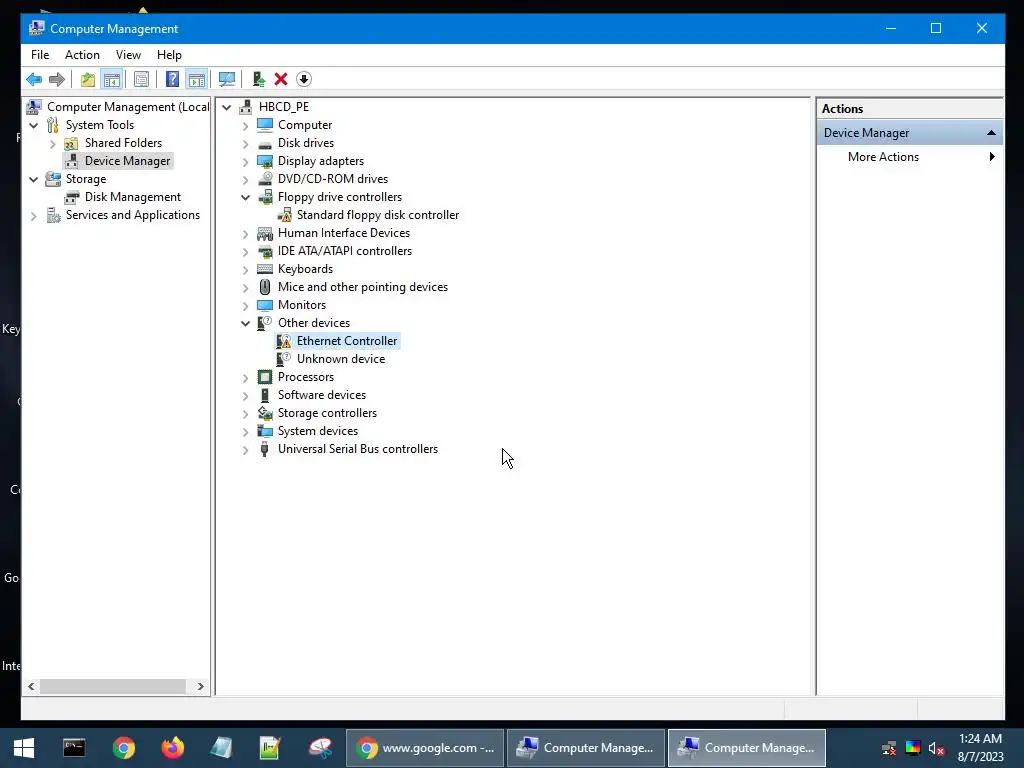1024x768 pixels.
Task: Expand the Computer category
Action: 246,125
